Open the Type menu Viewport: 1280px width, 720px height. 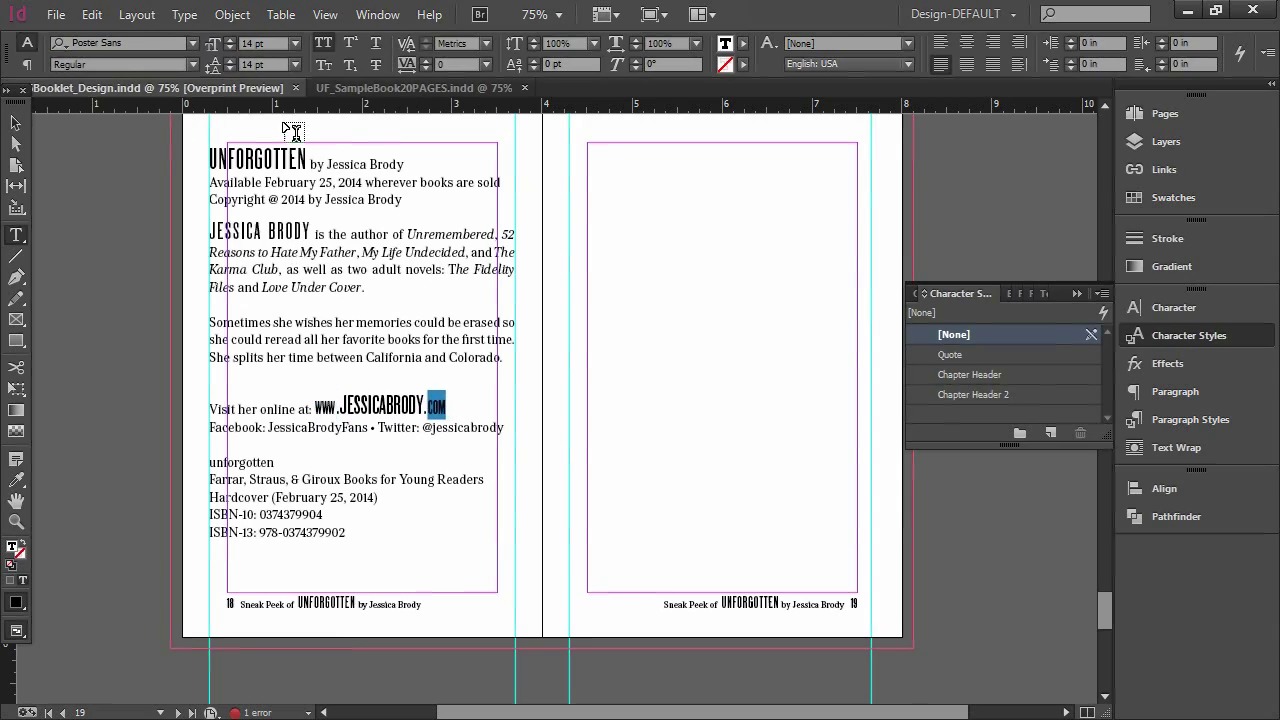[184, 15]
